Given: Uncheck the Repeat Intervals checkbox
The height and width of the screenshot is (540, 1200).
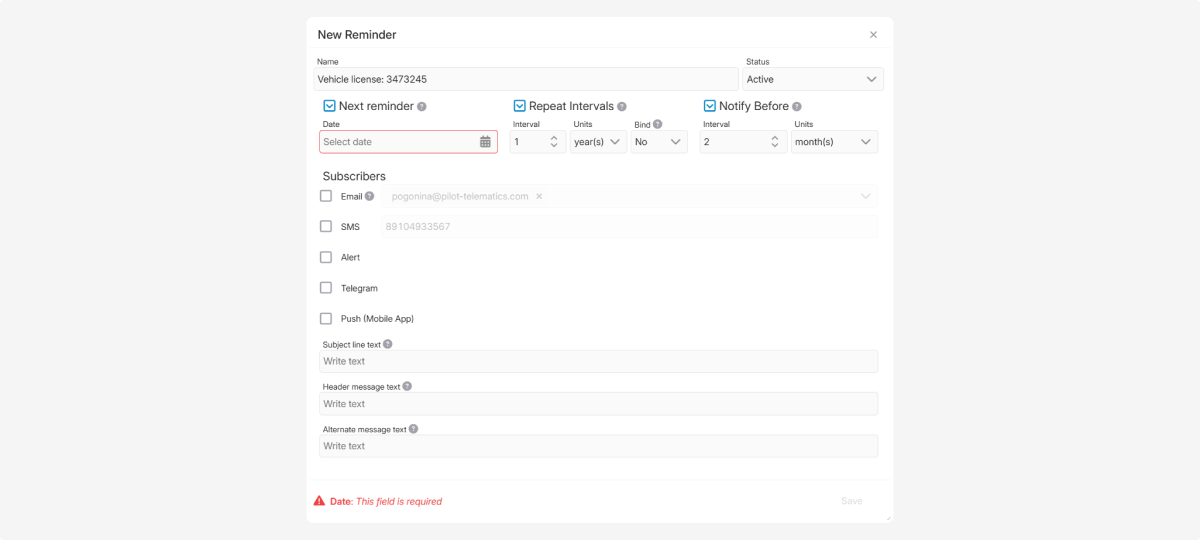Looking at the screenshot, I should click(520, 106).
